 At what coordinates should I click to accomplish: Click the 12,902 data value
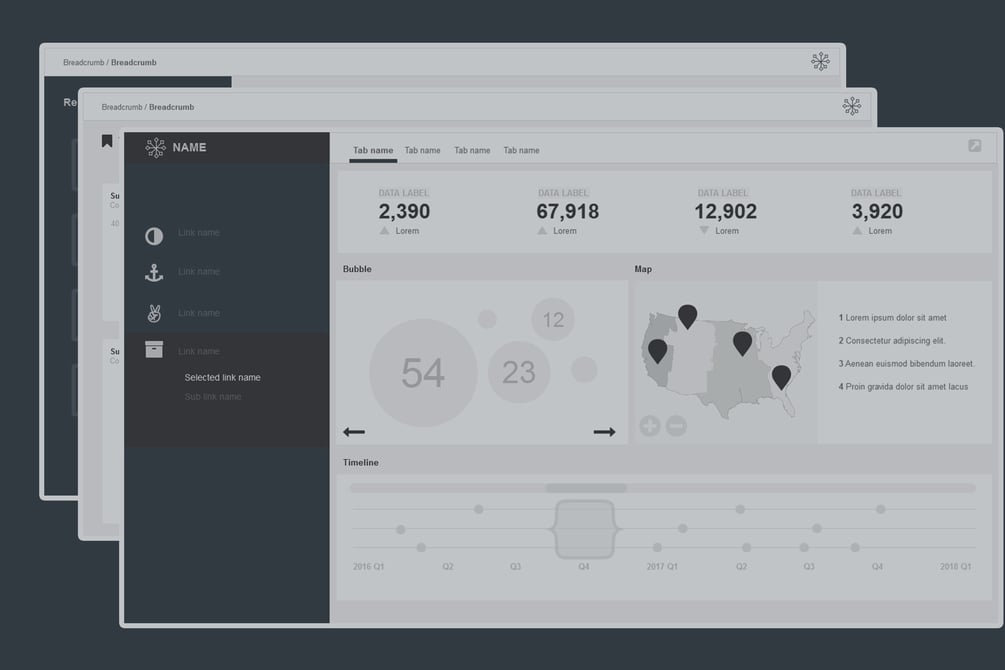coord(726,212)
